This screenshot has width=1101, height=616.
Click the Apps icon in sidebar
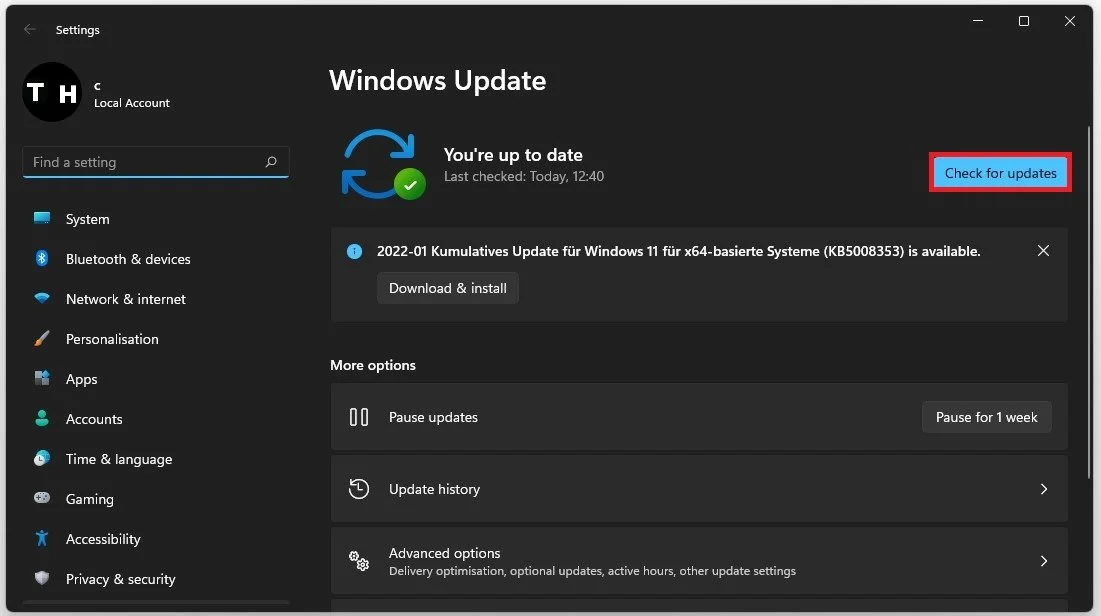[42, 379]
